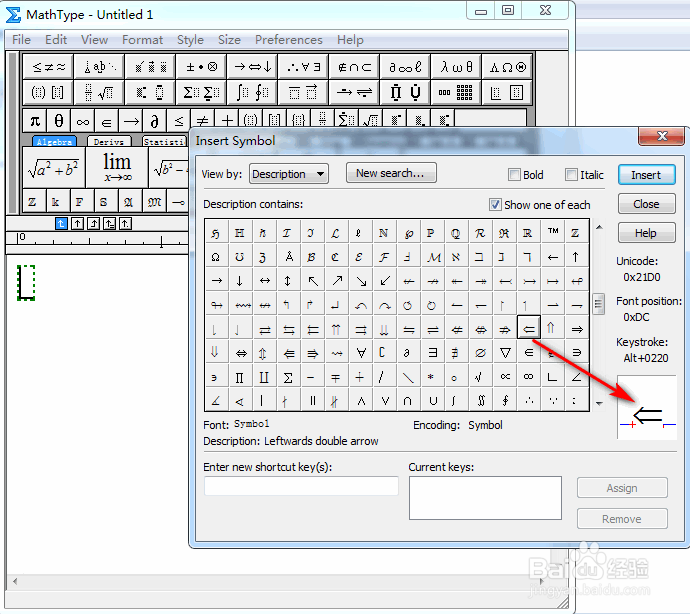690x614 pixels.
Task: Open the Size menu
Action: [x=229, y=40]
